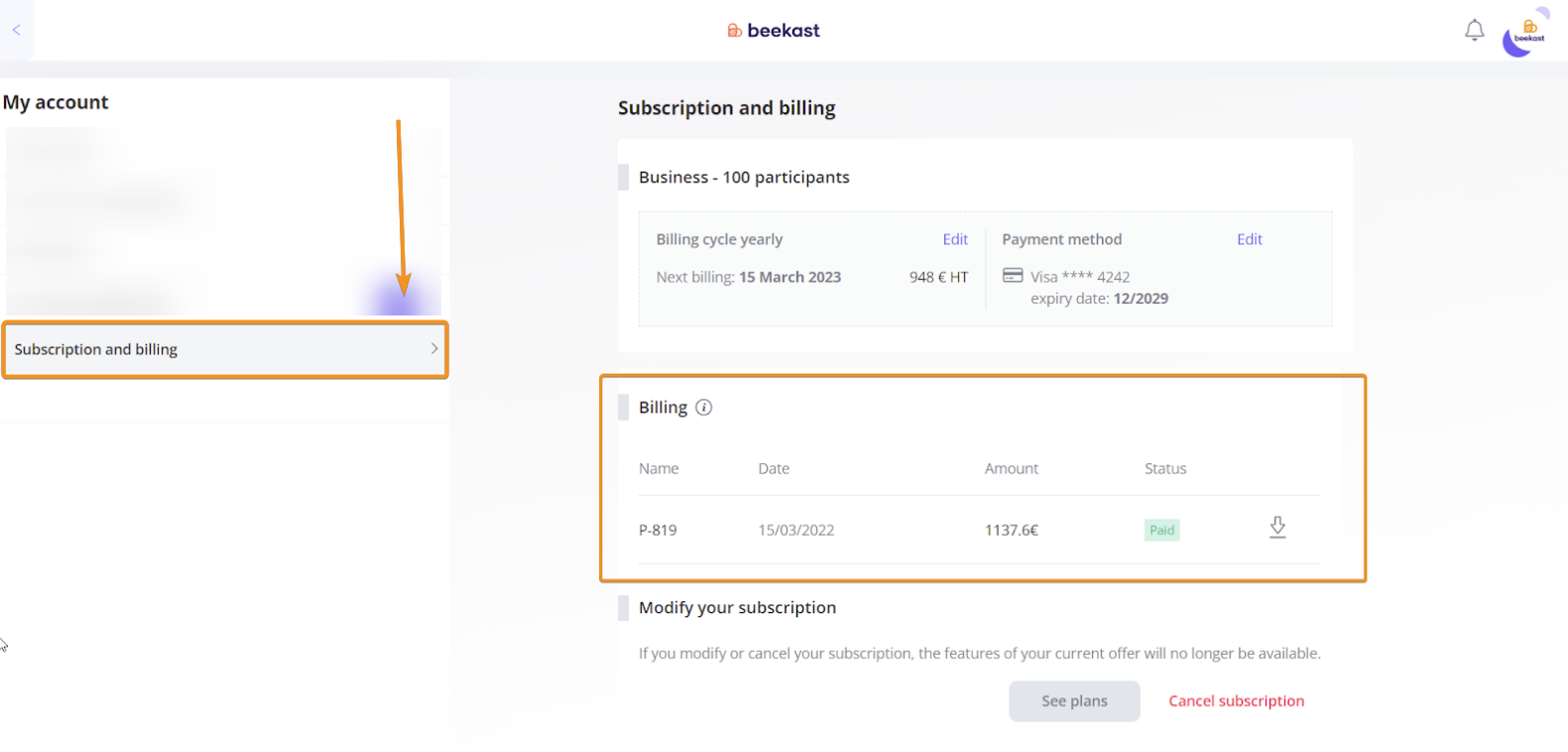Screen dimensions: 1568x752
Task: Click the Cancel subscription link
Action: (1236, 700)
